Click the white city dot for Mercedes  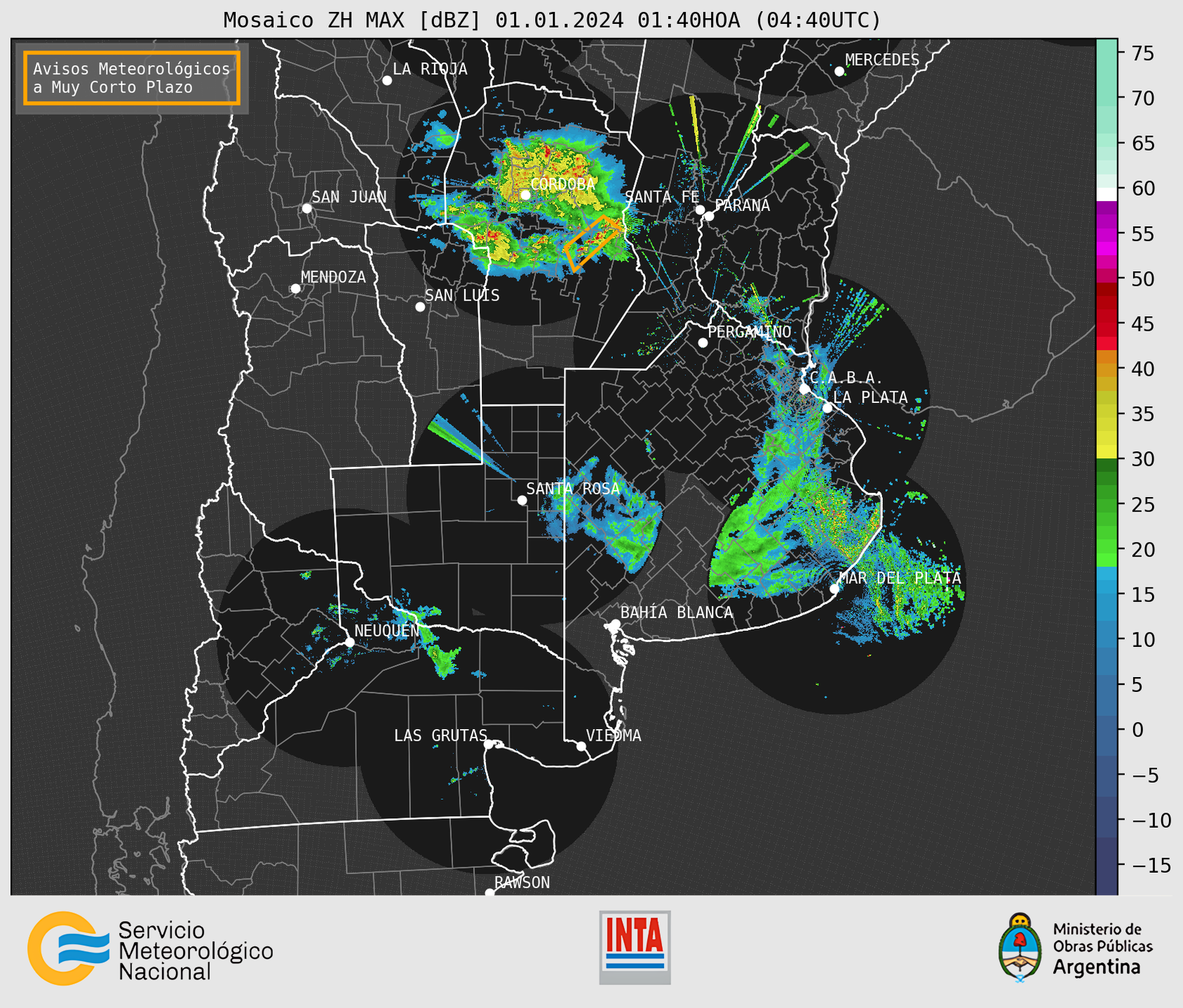(x=839, y=71)
